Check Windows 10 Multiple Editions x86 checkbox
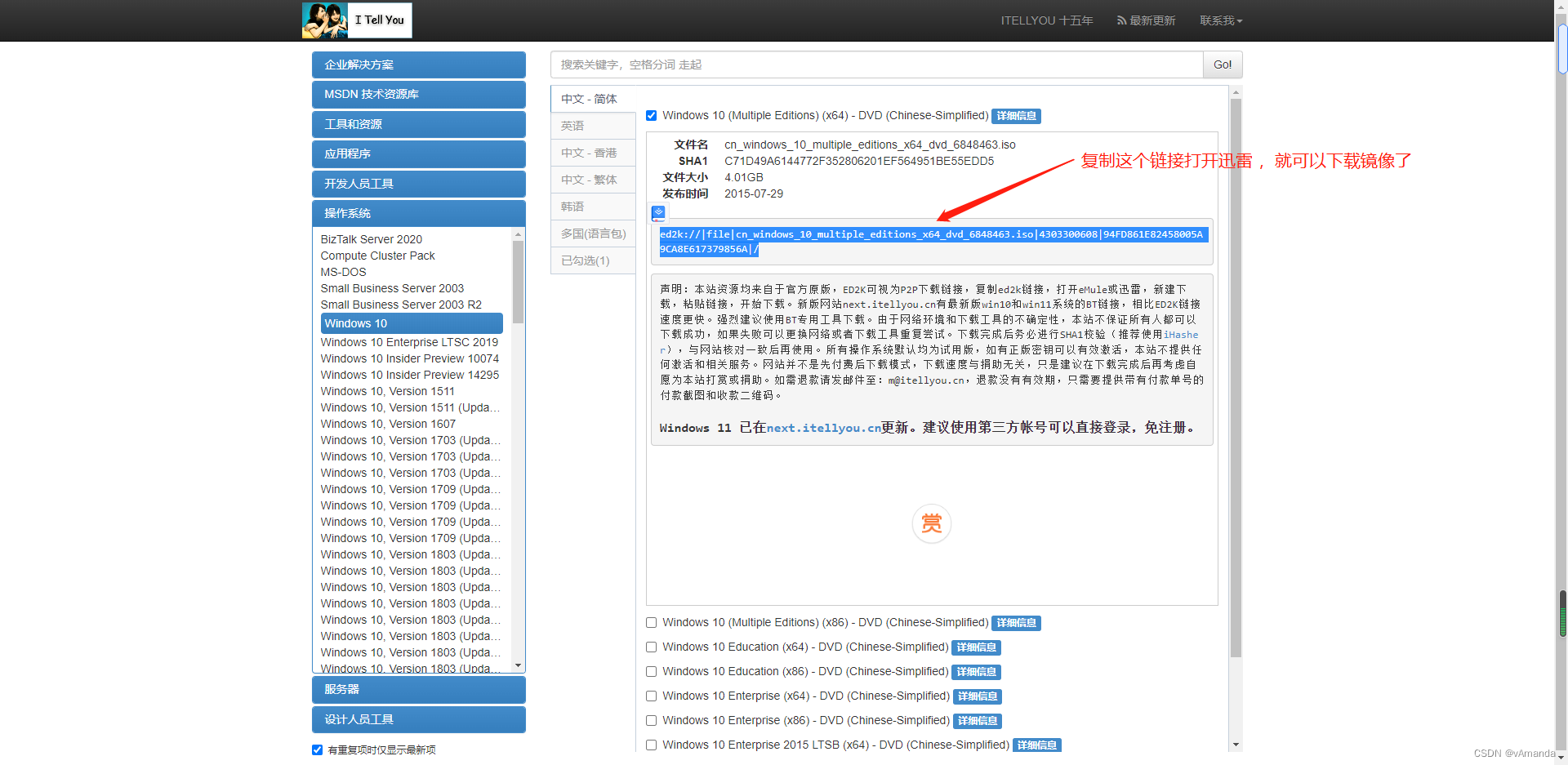The width and height of the screenshot is (1568, 765). coord(652,623)
